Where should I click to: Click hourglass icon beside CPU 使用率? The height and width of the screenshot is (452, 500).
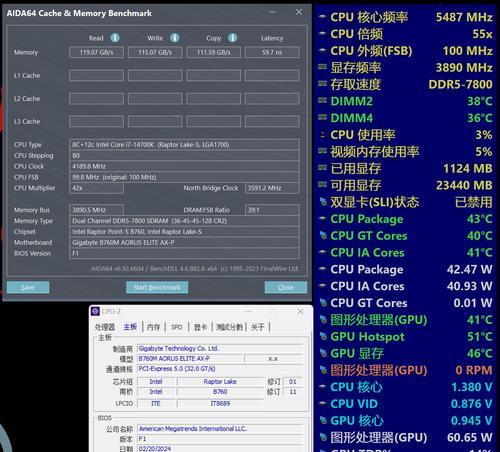point(322,134)
